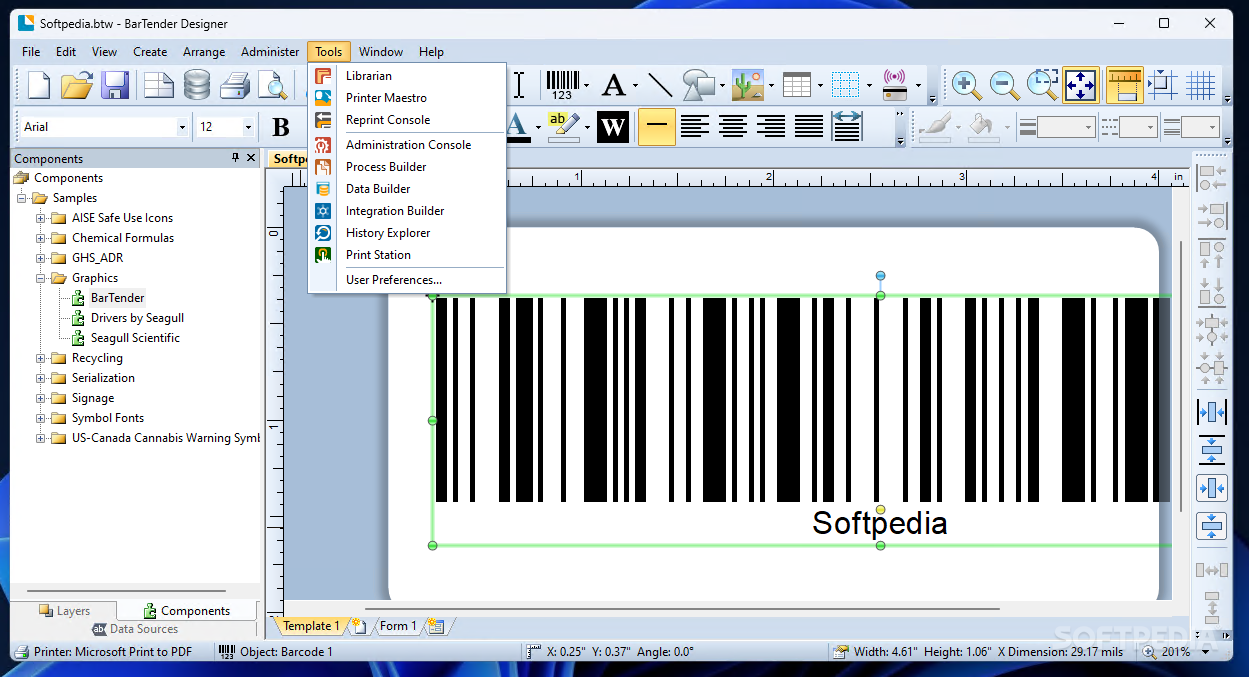Open database connection setup icon
This screenshot has height=677, width=1249.
tap(197, 85)
